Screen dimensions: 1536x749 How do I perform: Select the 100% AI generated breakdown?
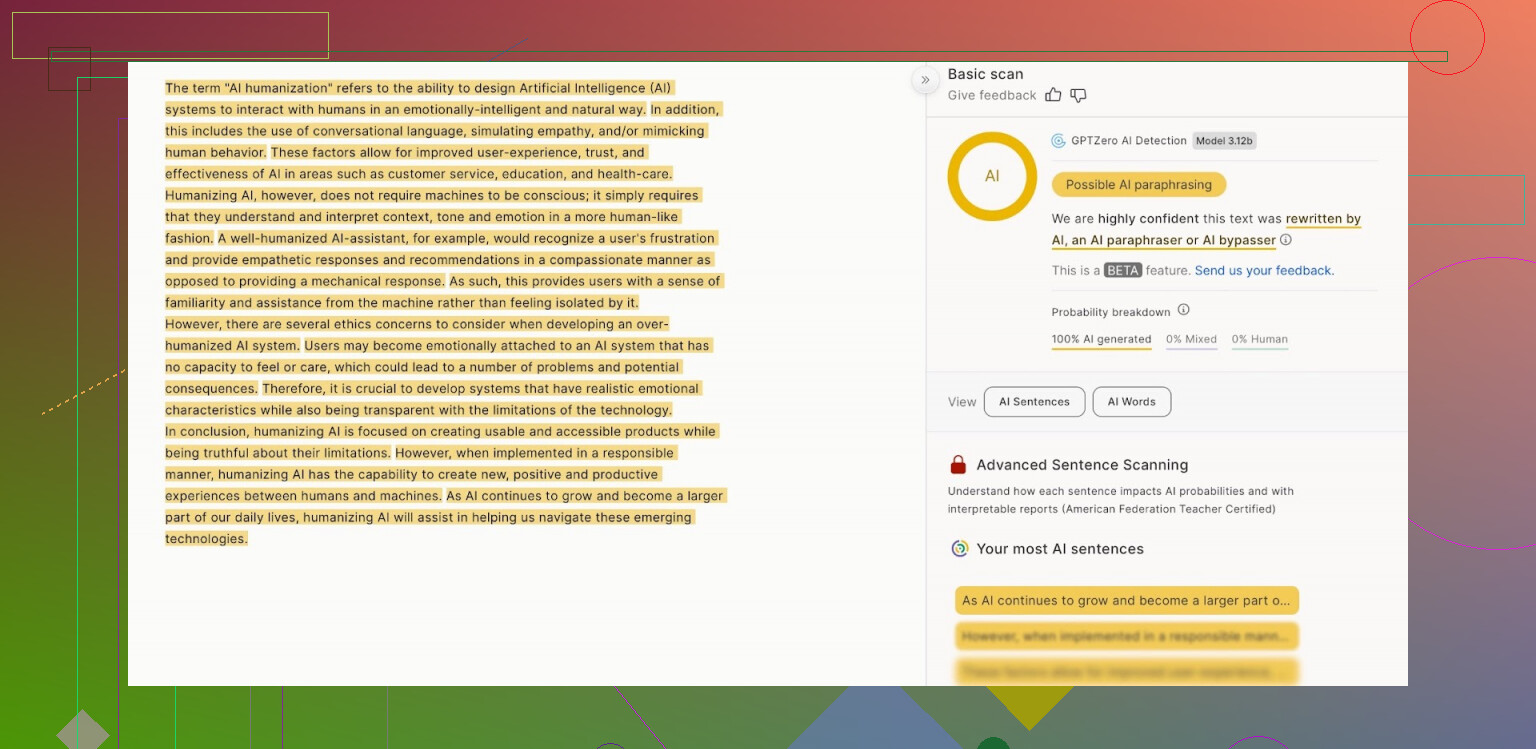(1101, 339)
